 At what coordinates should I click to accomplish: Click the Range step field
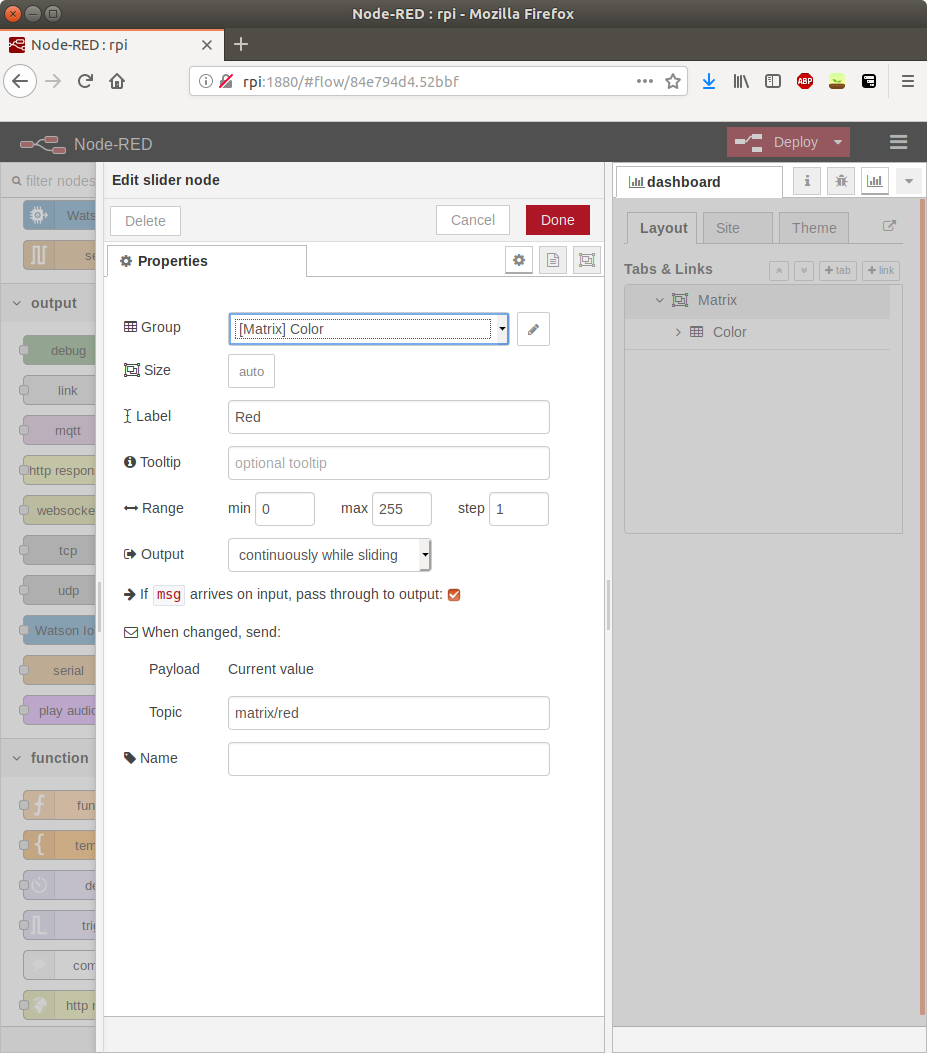click(x=519, y=509)
